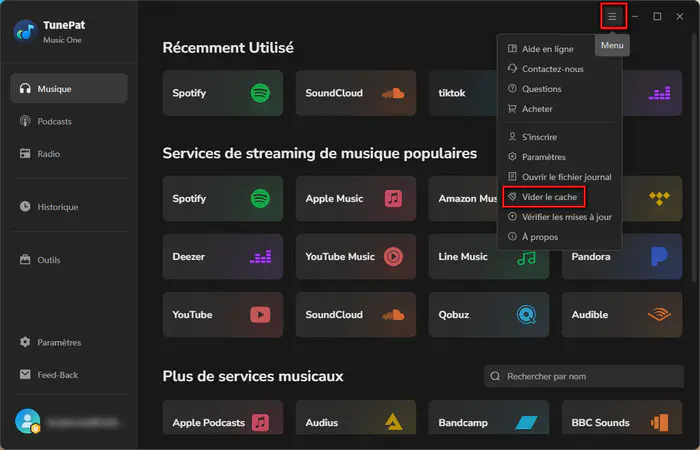Choose S'inscrire menu item
Screen dimensions: 700x450
click(559, 137)
